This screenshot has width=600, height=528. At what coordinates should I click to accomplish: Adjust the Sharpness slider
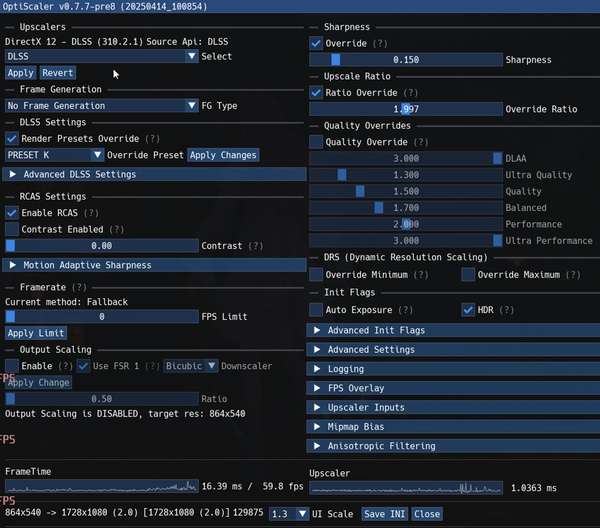(x=405, y=60)
